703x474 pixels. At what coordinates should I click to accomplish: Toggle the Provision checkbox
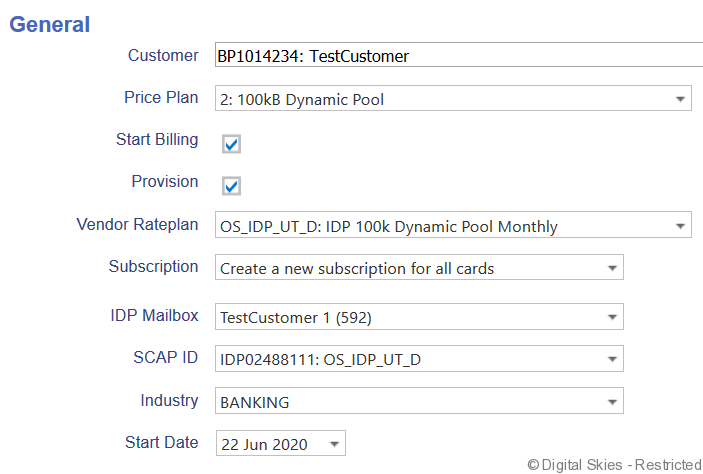pos(231,186)
